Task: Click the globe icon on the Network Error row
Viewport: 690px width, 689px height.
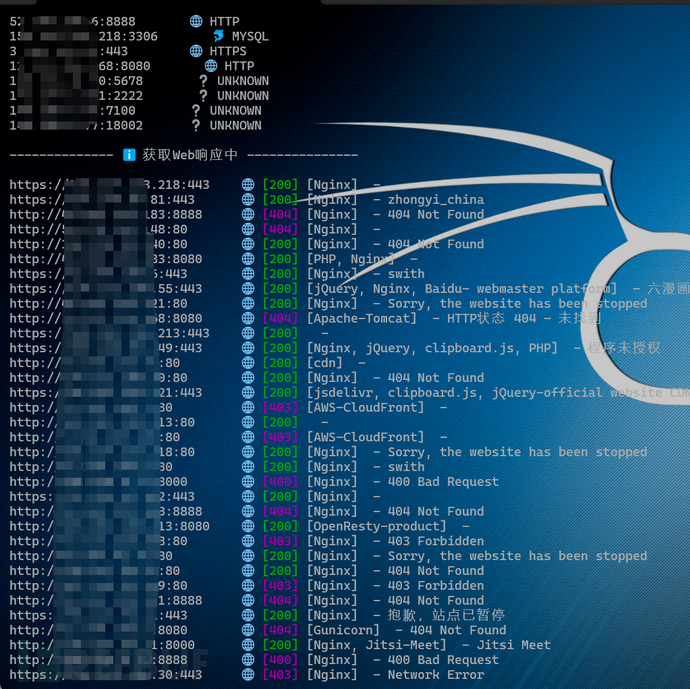Action: (248, 675)
